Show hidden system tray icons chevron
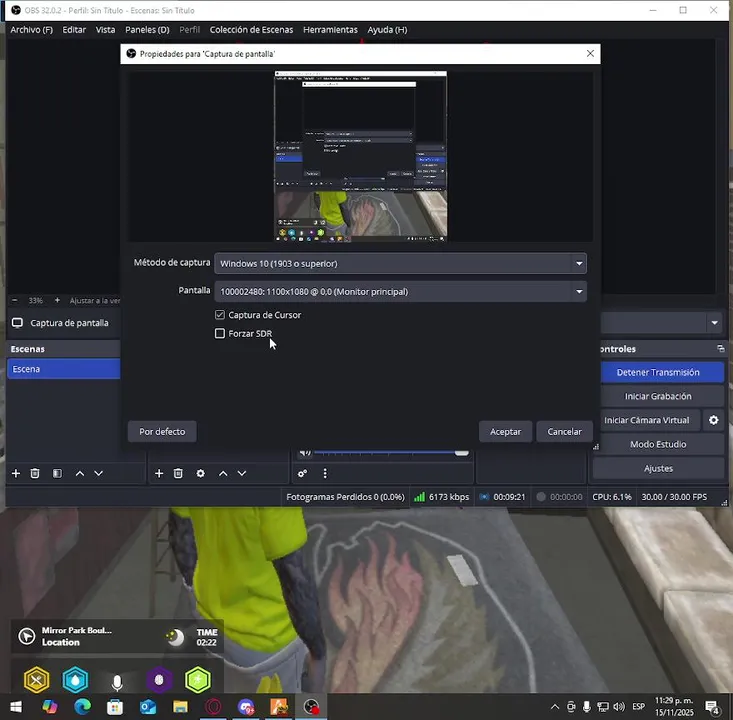 pyautogui.click(x=555, y=706)
